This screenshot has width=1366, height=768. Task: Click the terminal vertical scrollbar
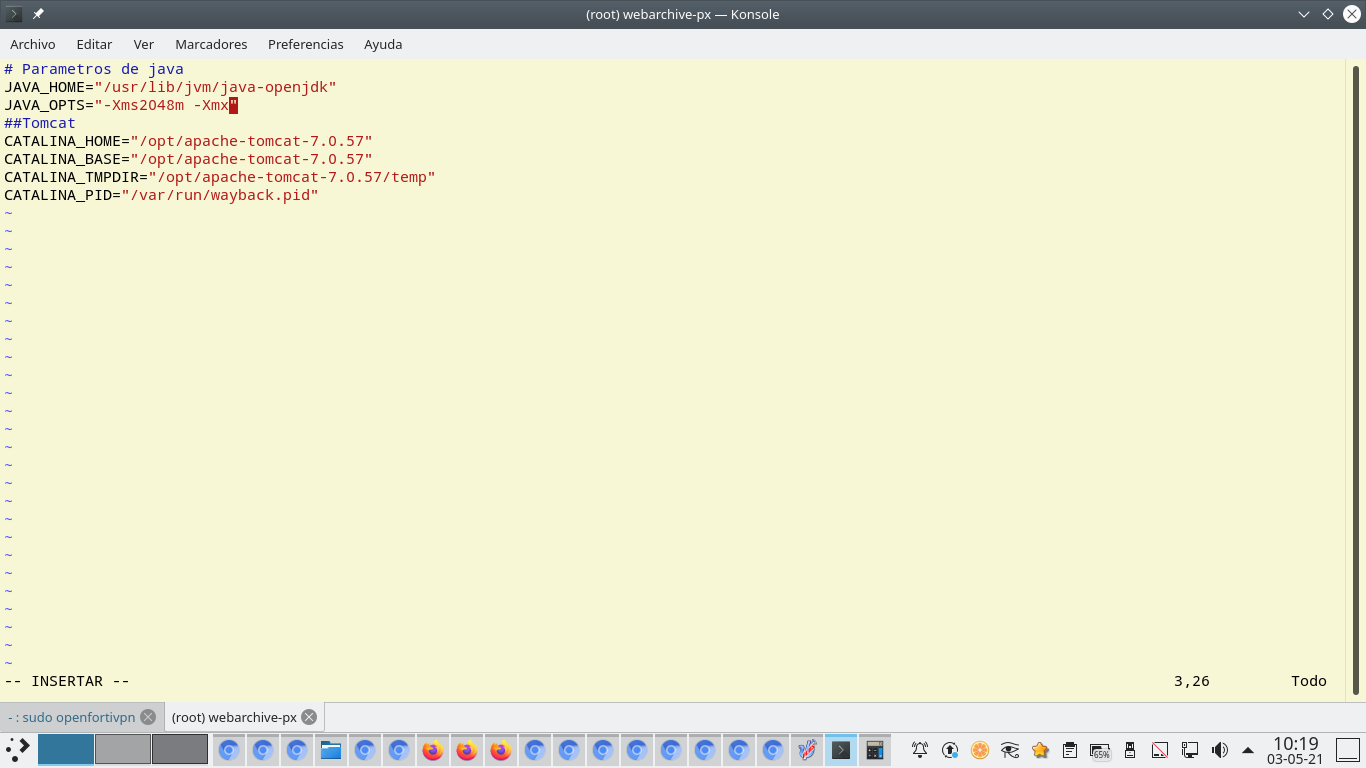pos(1357,380)
